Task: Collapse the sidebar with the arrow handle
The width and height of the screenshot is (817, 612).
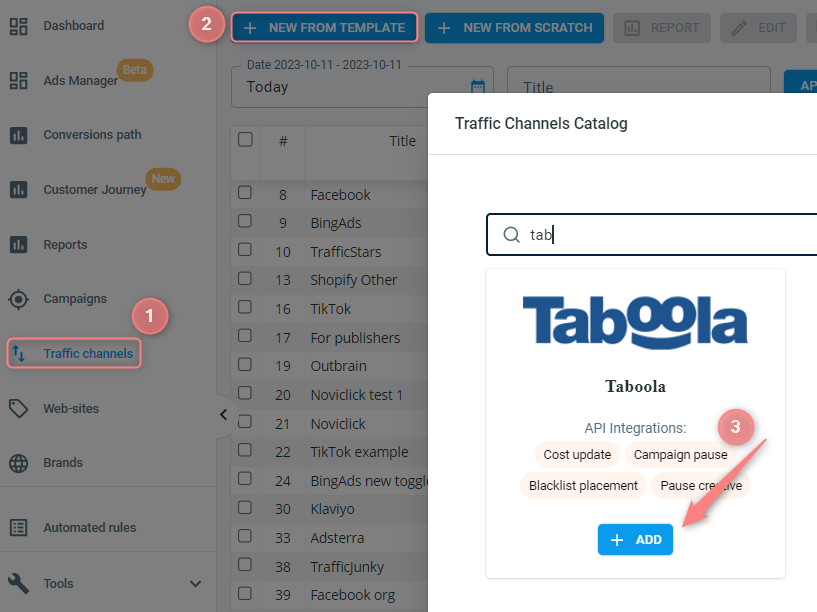Action: click(x=224, y=415)
